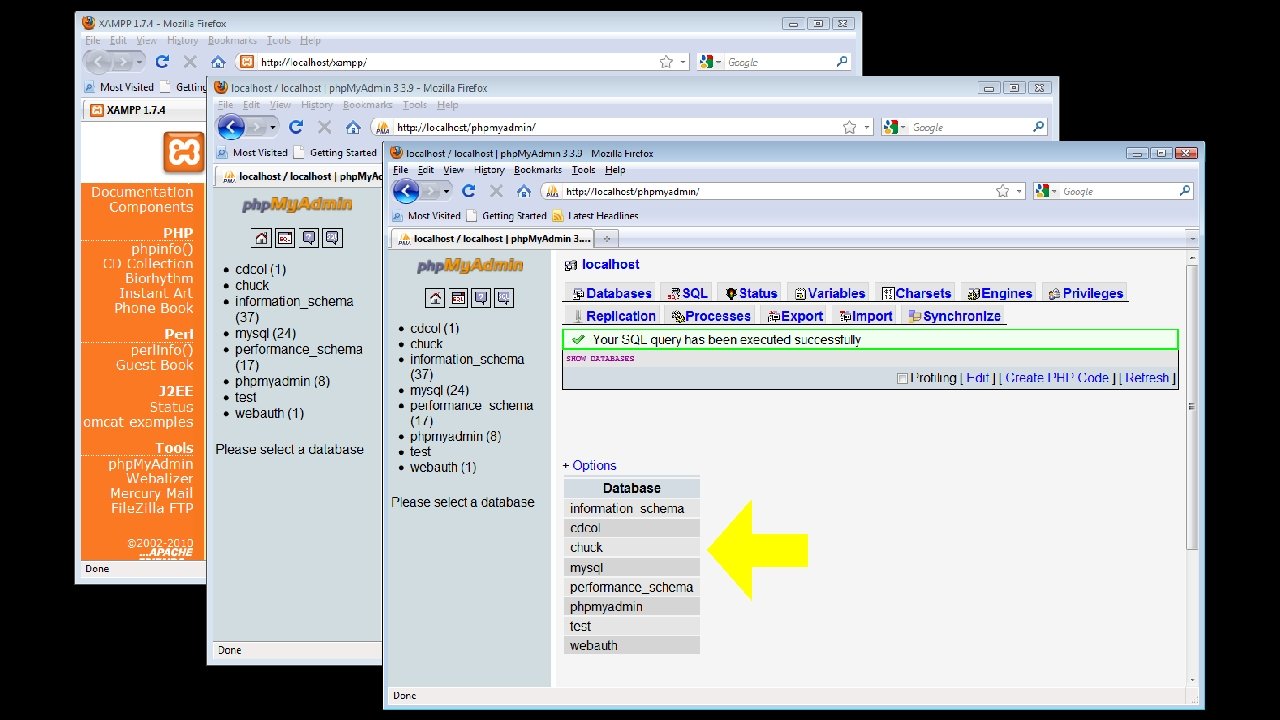Screen dimensions: 1280x720
Task: Open Bookmarks menu in front window
Action: click(538, 170)
